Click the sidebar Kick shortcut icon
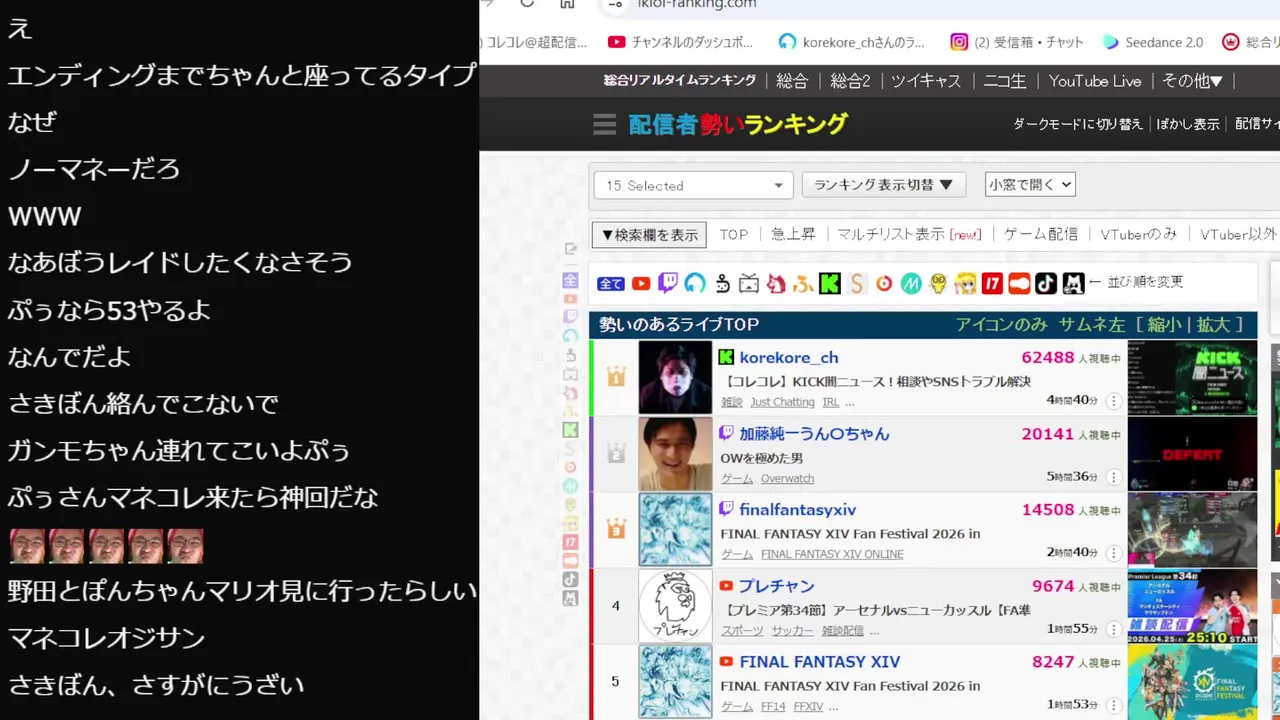1280x720 pixels. [x=570, y=430]
